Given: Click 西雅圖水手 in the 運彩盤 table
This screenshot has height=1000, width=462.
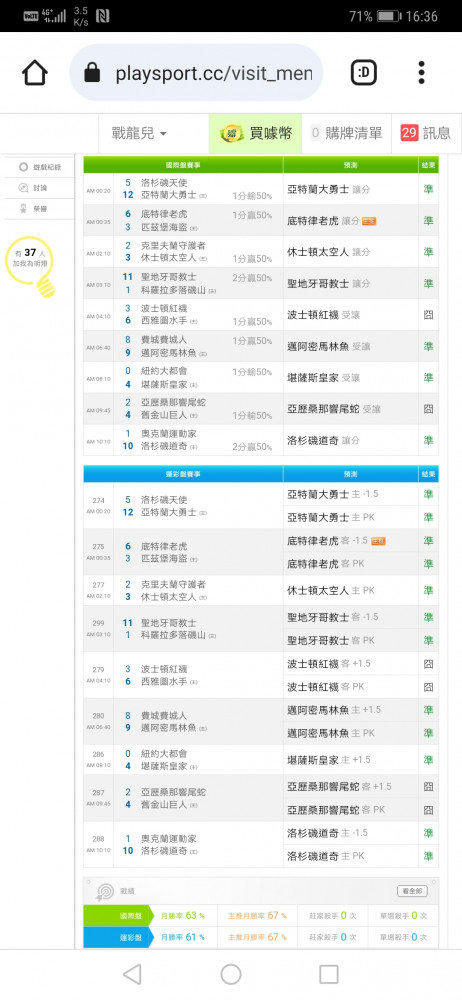Looking at the screenshot, I should coord(163,681).
